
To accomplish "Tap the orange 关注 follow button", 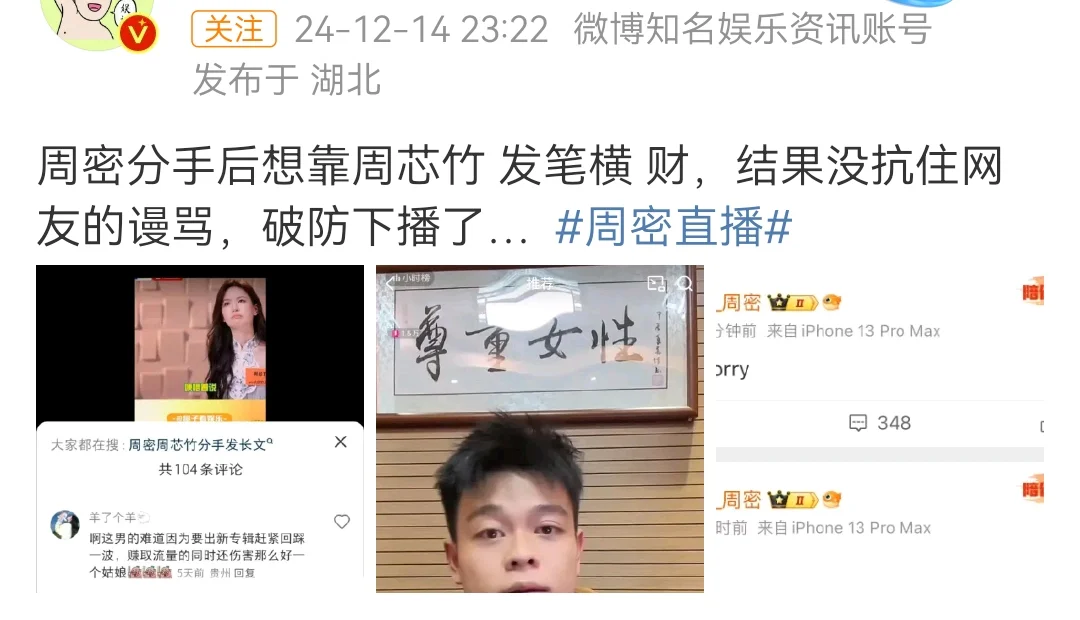I will coord(233,29).
